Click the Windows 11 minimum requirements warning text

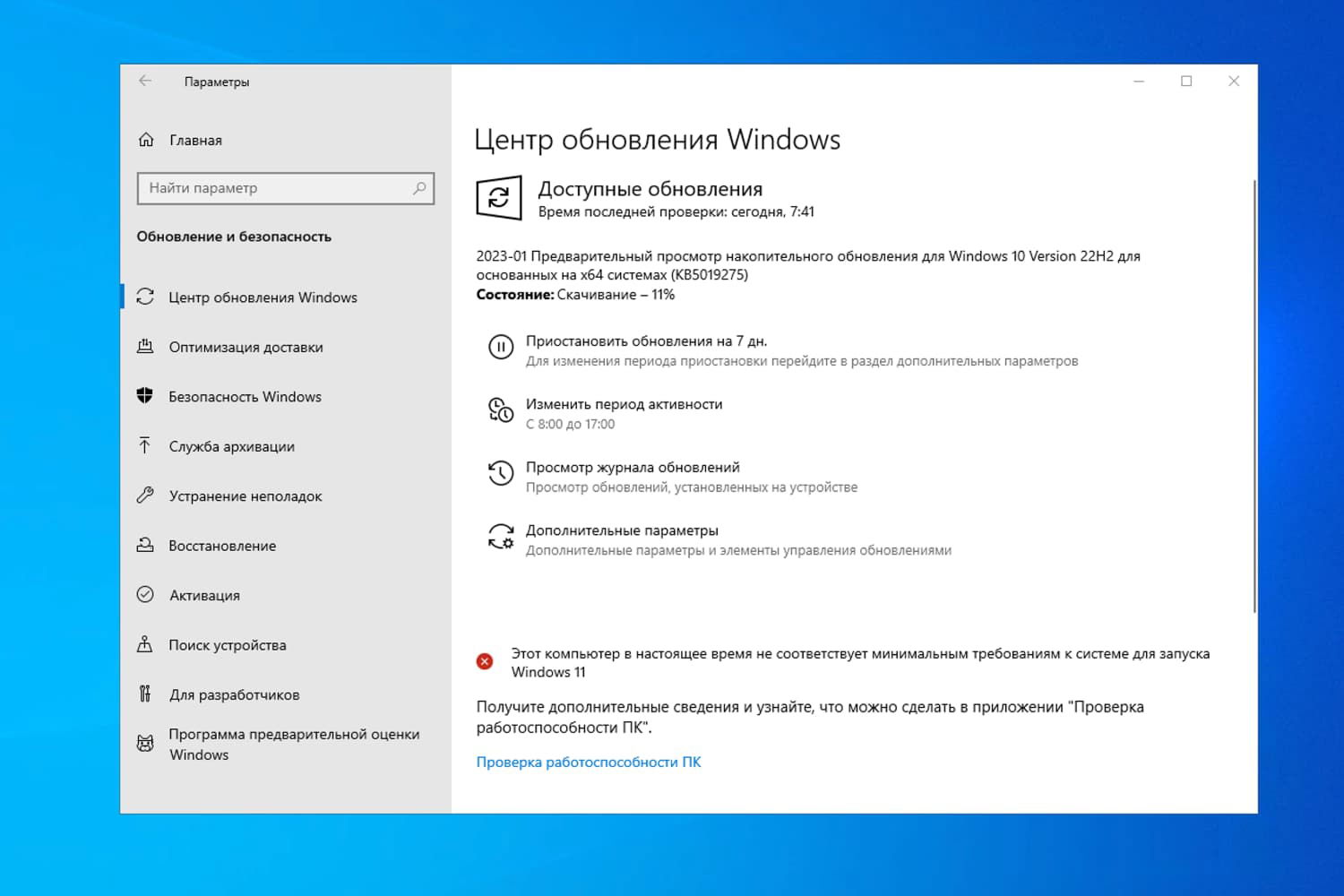pyautogui.click(x=860, y=663)
